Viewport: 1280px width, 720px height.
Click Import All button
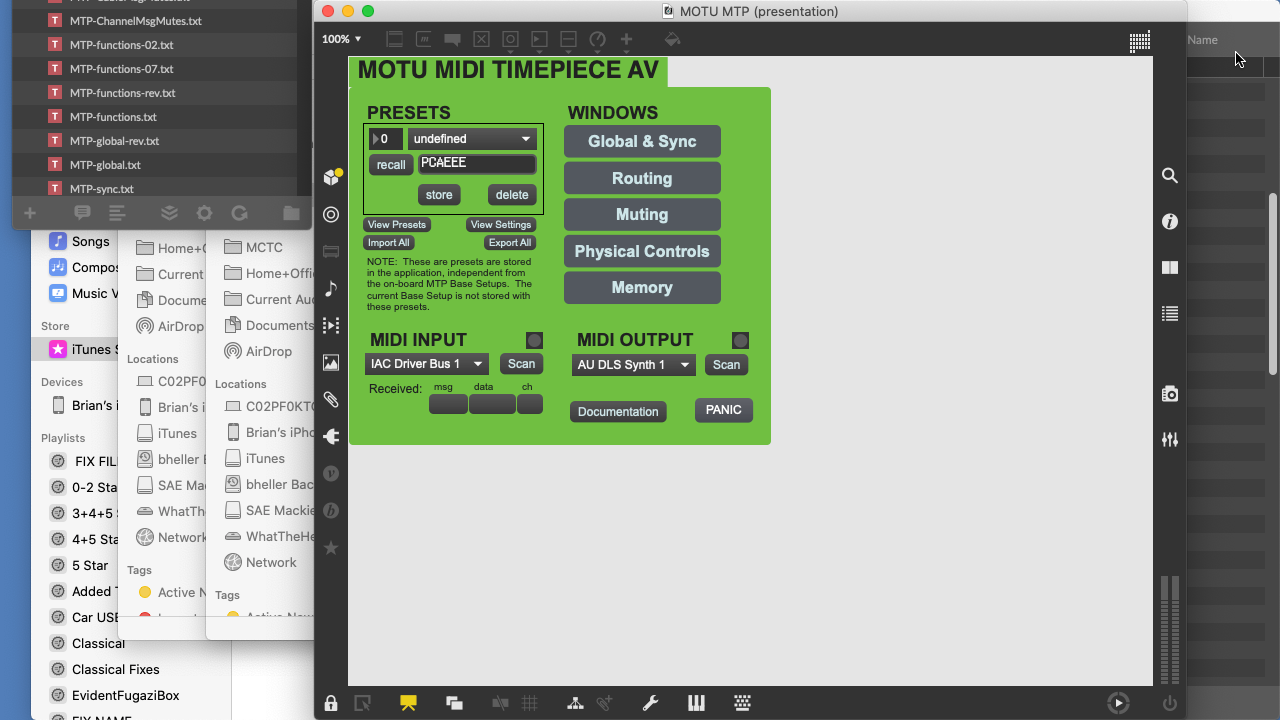[x=388, y=243]
